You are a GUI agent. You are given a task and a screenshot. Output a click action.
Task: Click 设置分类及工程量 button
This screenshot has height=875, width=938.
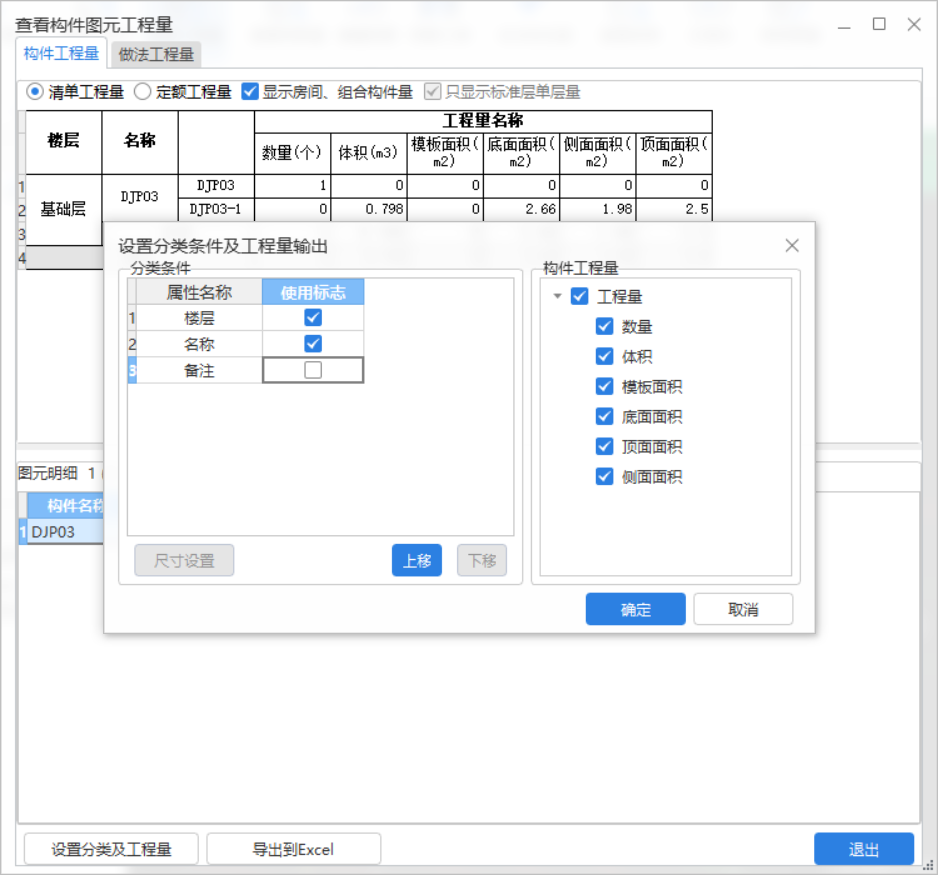(111, 849)
